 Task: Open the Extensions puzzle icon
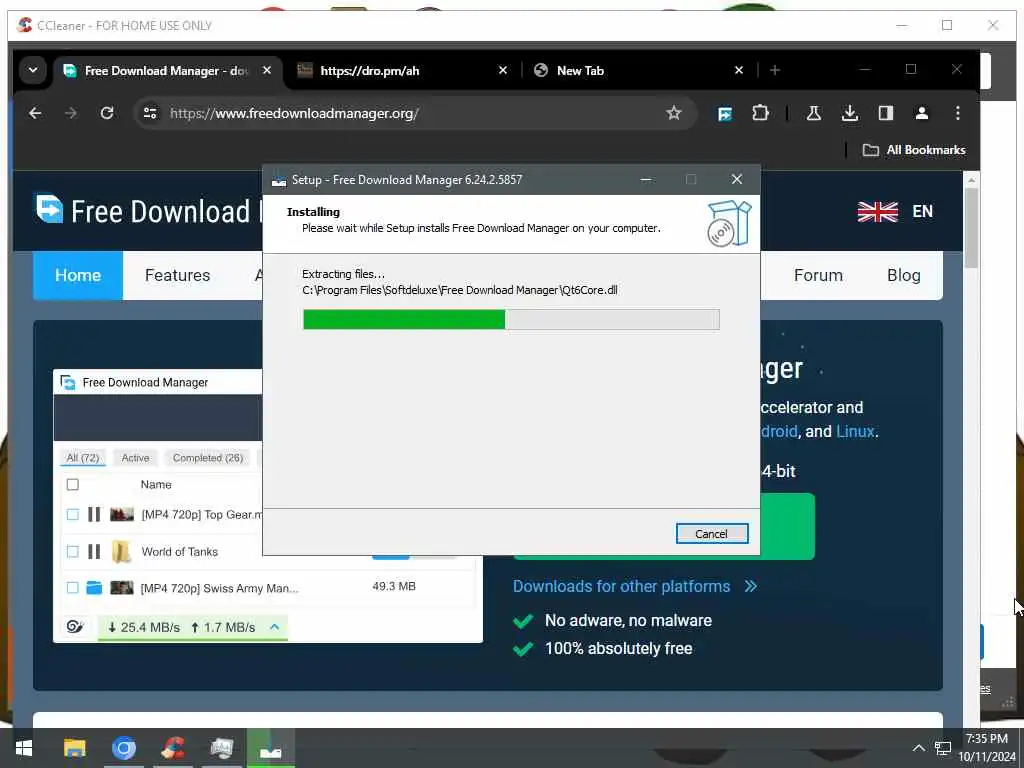pos(760,113)
